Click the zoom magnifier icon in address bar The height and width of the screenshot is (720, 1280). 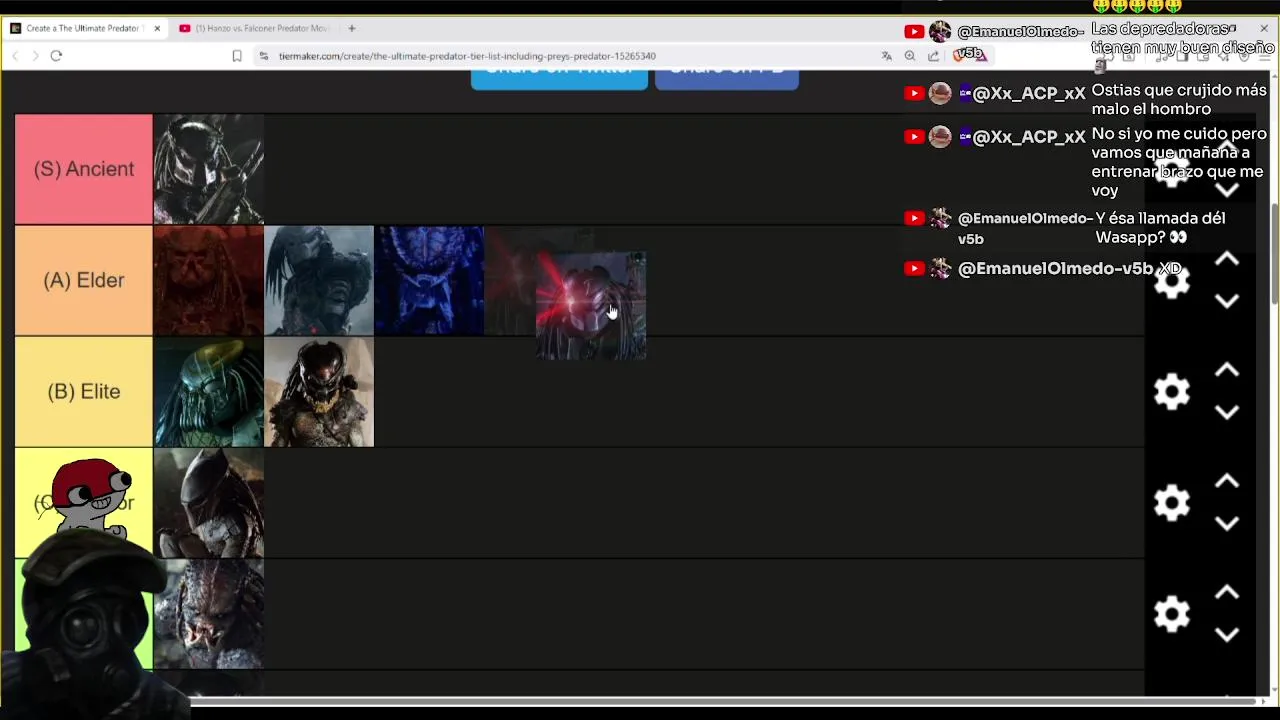(x=909, y=56)
